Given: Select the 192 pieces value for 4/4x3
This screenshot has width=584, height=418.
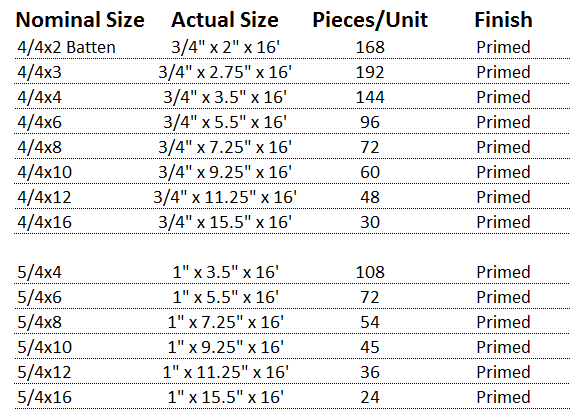Looking at the screenshot, I should click(x=370, y=72).
